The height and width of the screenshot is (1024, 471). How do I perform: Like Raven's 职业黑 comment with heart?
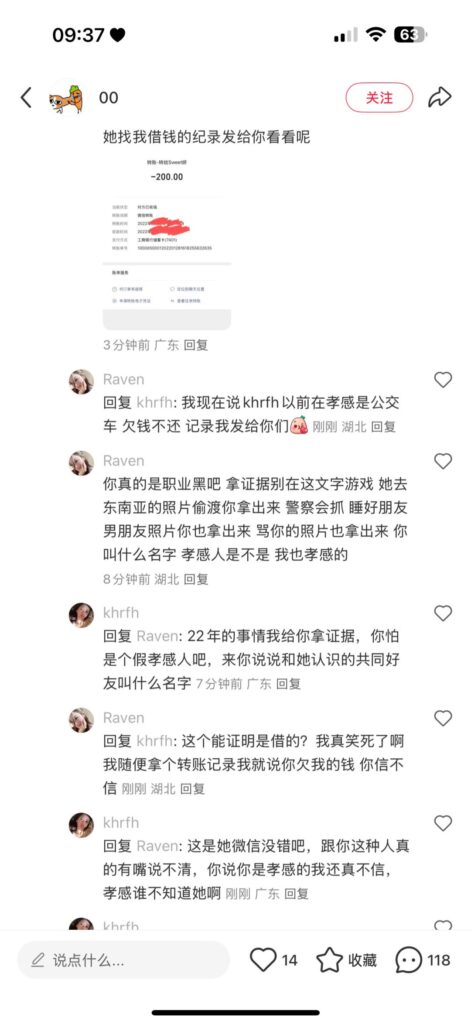tap(443, 461)
